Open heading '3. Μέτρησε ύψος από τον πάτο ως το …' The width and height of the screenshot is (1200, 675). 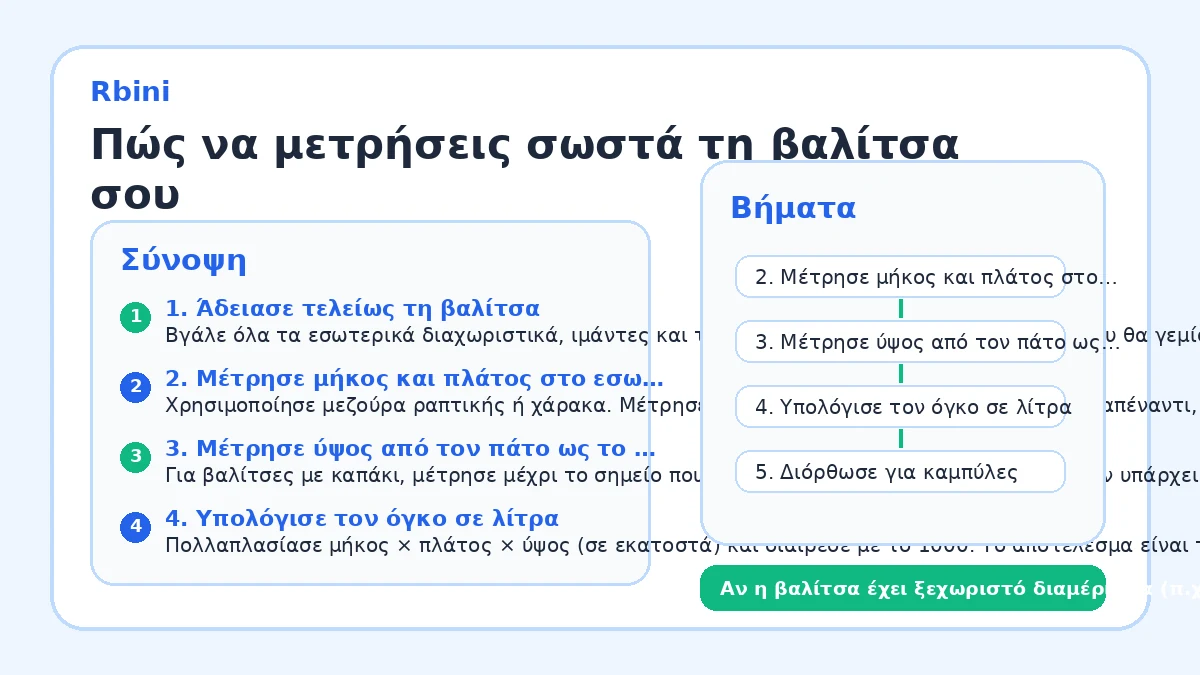click(x=410, y=448)
